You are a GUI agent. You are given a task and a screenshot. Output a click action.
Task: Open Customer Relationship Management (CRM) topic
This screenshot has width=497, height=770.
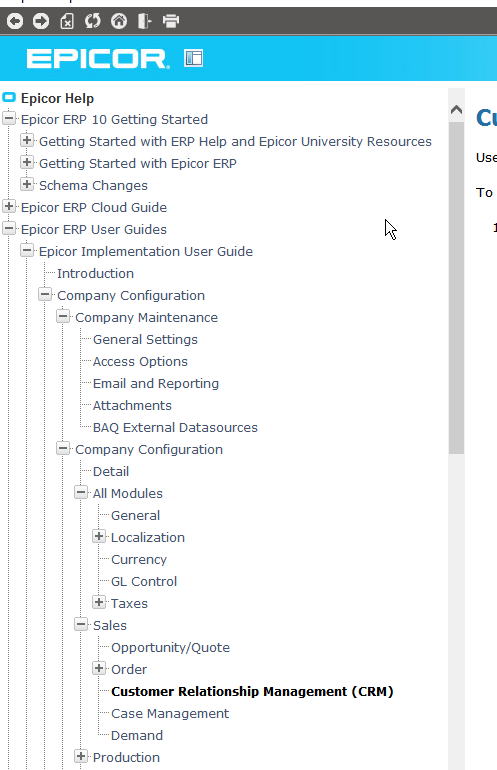pyautogui.click(x=252, y=691)
